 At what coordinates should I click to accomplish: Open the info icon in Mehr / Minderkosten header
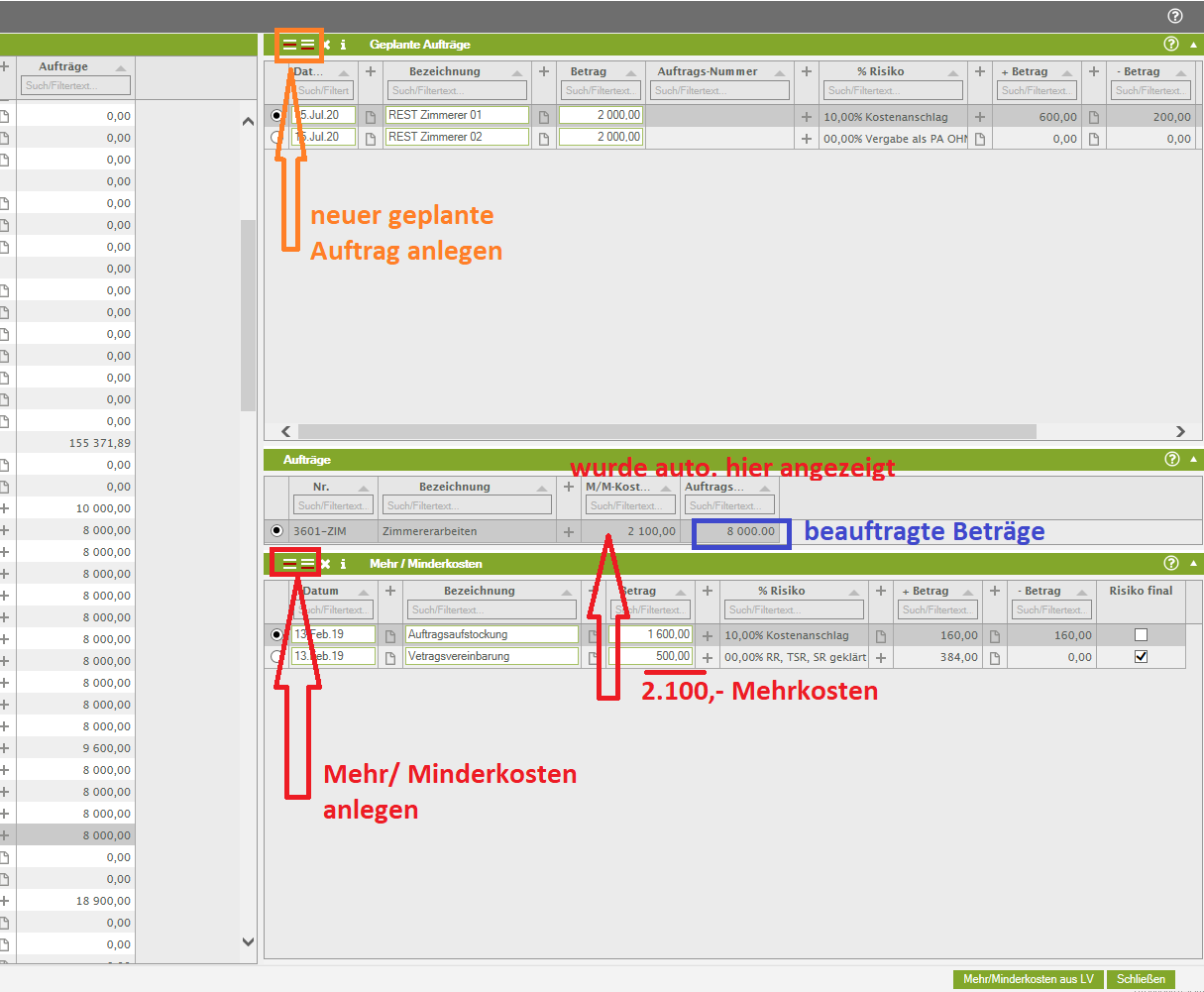tap(343, 564)
